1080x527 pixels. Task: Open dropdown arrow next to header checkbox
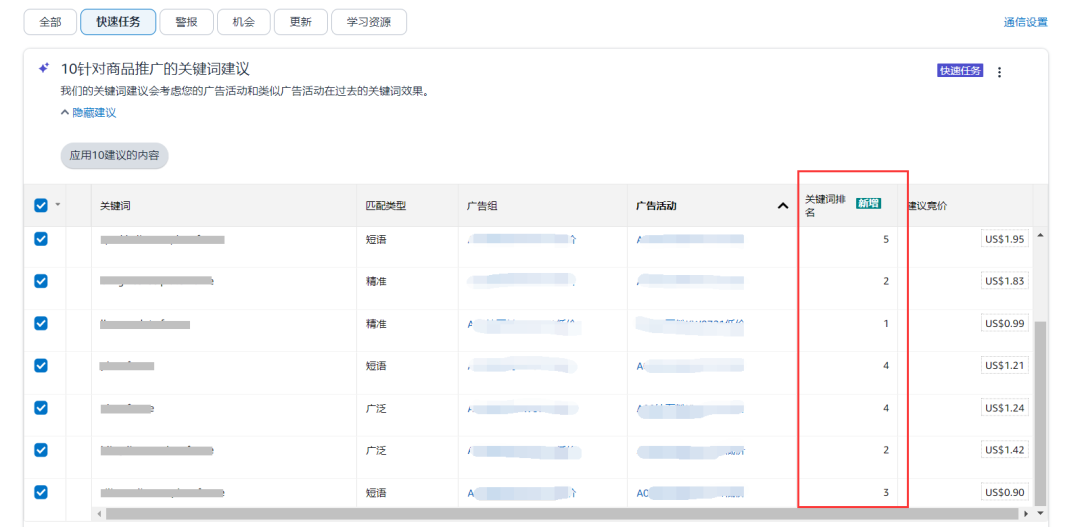(57, 205)
